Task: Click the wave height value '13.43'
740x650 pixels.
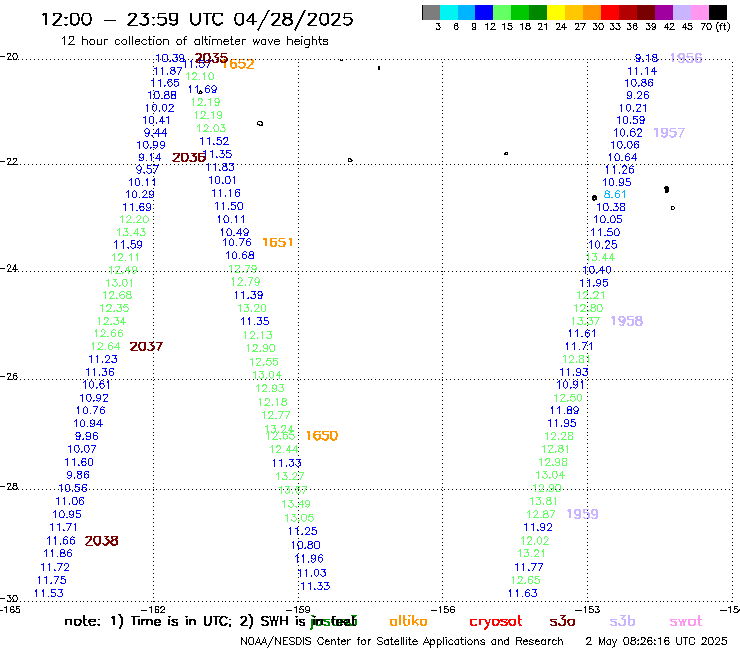Action: (x=131, y=232)
